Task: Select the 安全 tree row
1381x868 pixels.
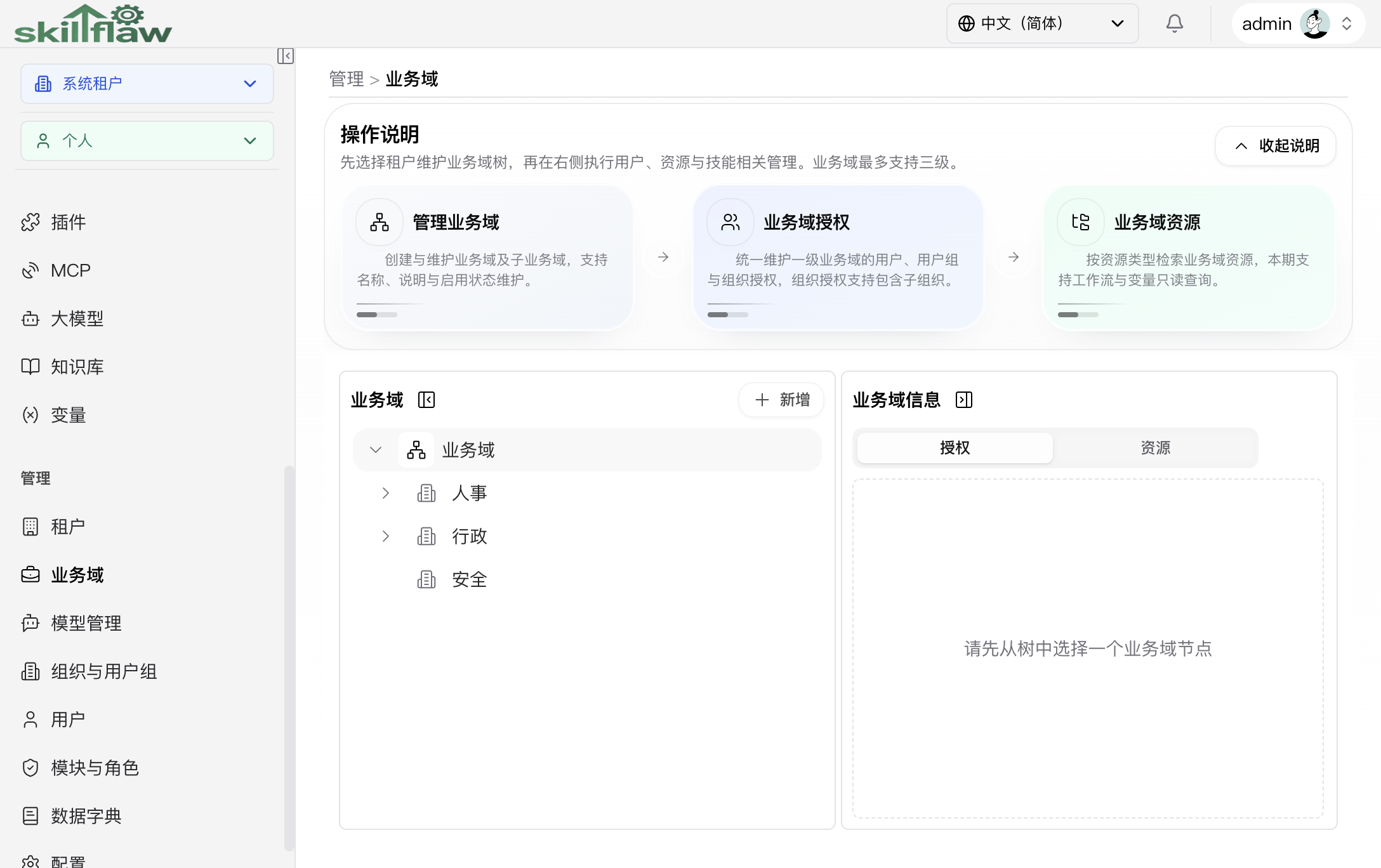Action: point(587,579)
